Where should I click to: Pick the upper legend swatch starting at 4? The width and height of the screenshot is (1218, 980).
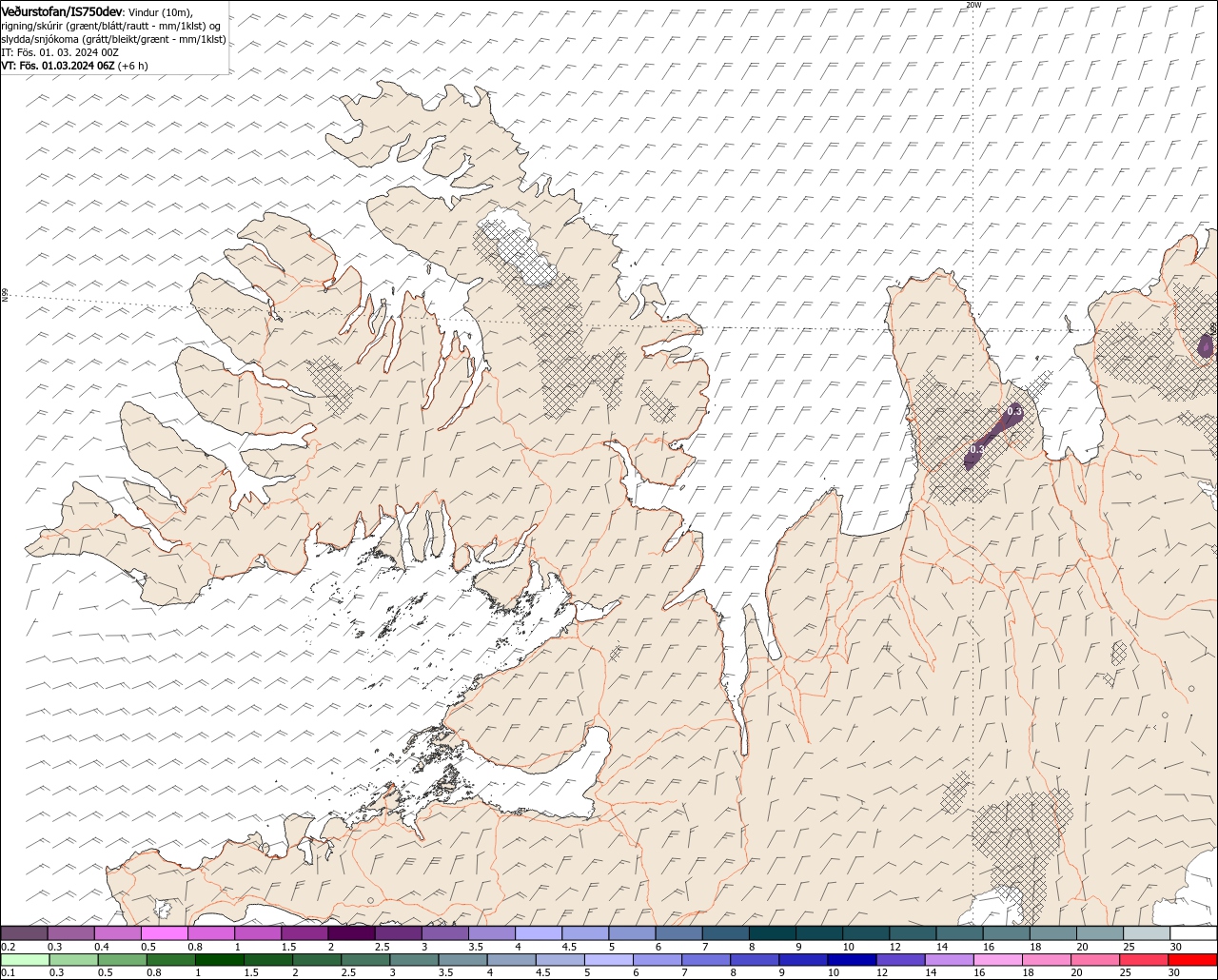click(x=539, y=933)
